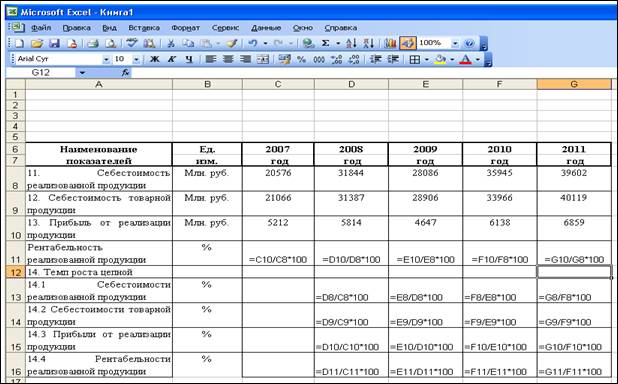
Task: Click the AutoSum sigma icon
Action: click(326, 43)
